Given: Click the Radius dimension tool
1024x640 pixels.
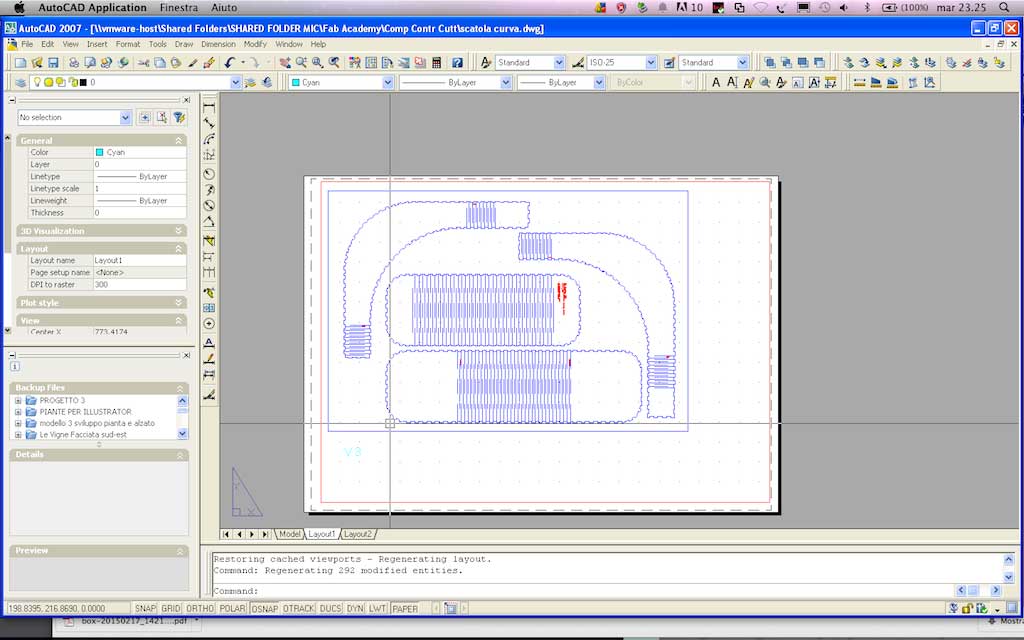Looking at the screenshot, I should pyautogui.click(x=209, y=174).
